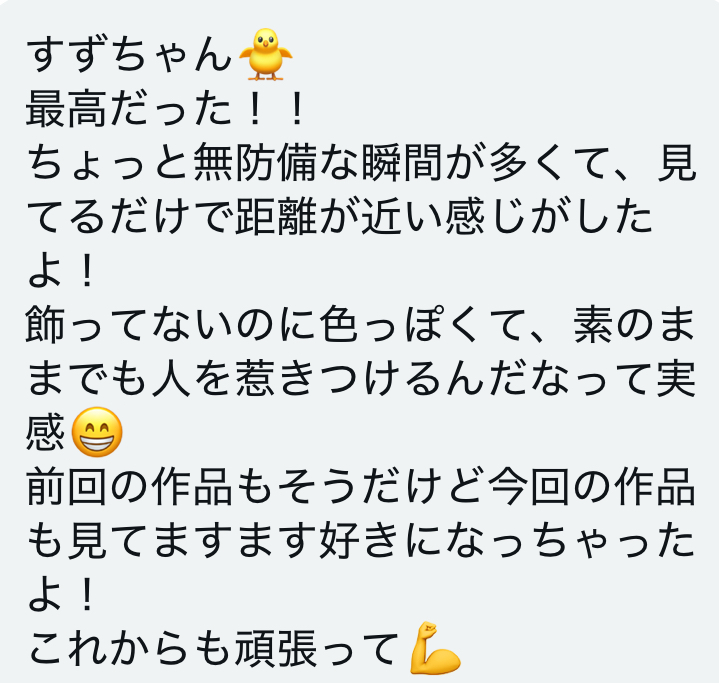Click the phrase これからも
The height and width of the screenshot is (683, 719).
tap(129, 648)
